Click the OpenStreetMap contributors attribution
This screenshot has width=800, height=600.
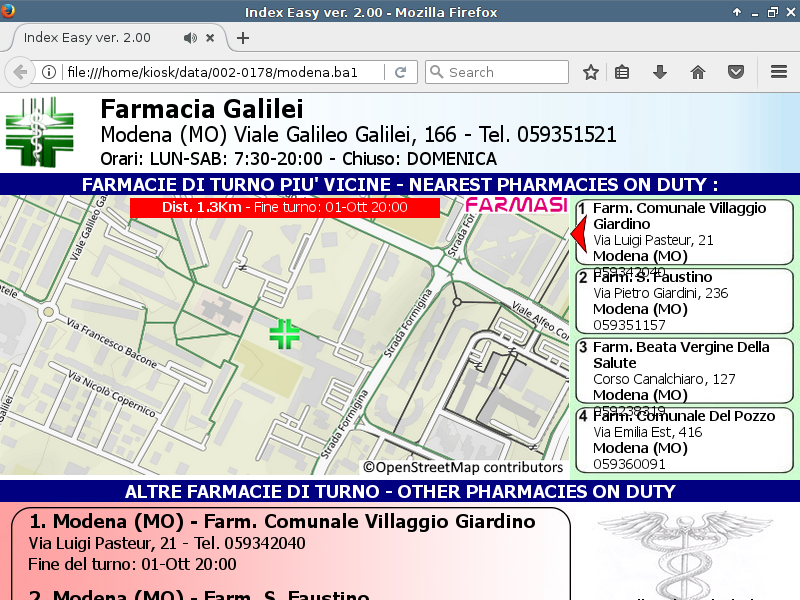(463, 467)
